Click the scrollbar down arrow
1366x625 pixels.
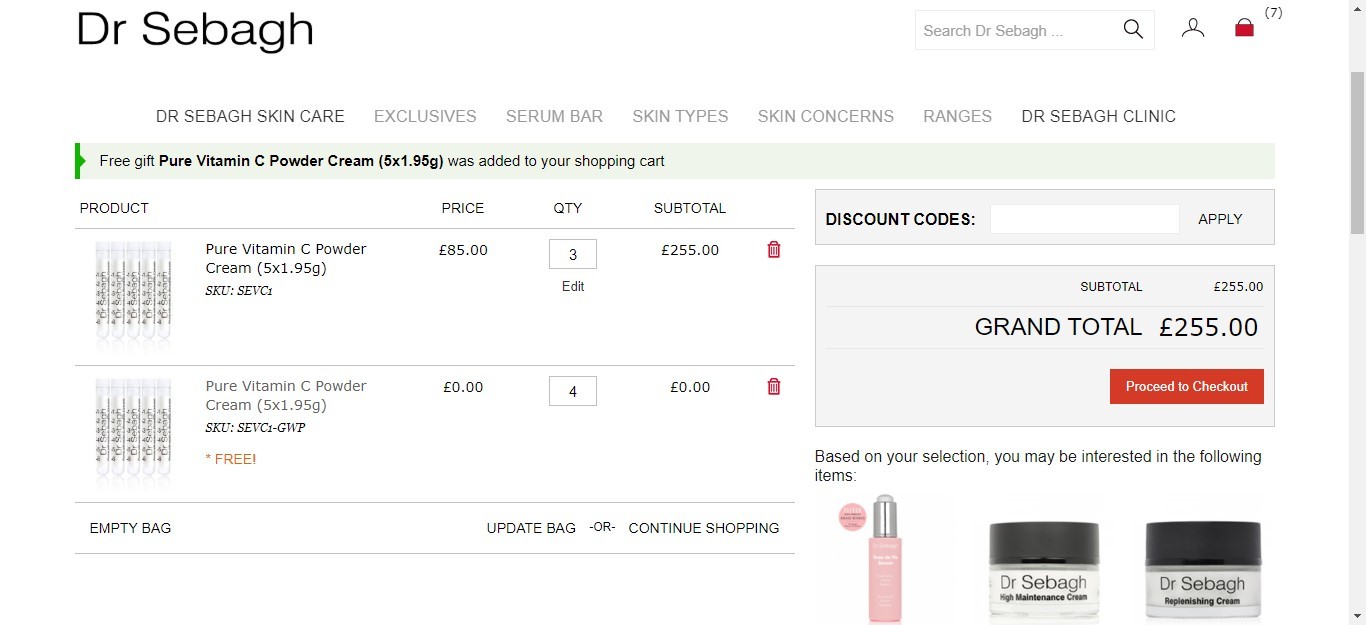(1358, 616)
